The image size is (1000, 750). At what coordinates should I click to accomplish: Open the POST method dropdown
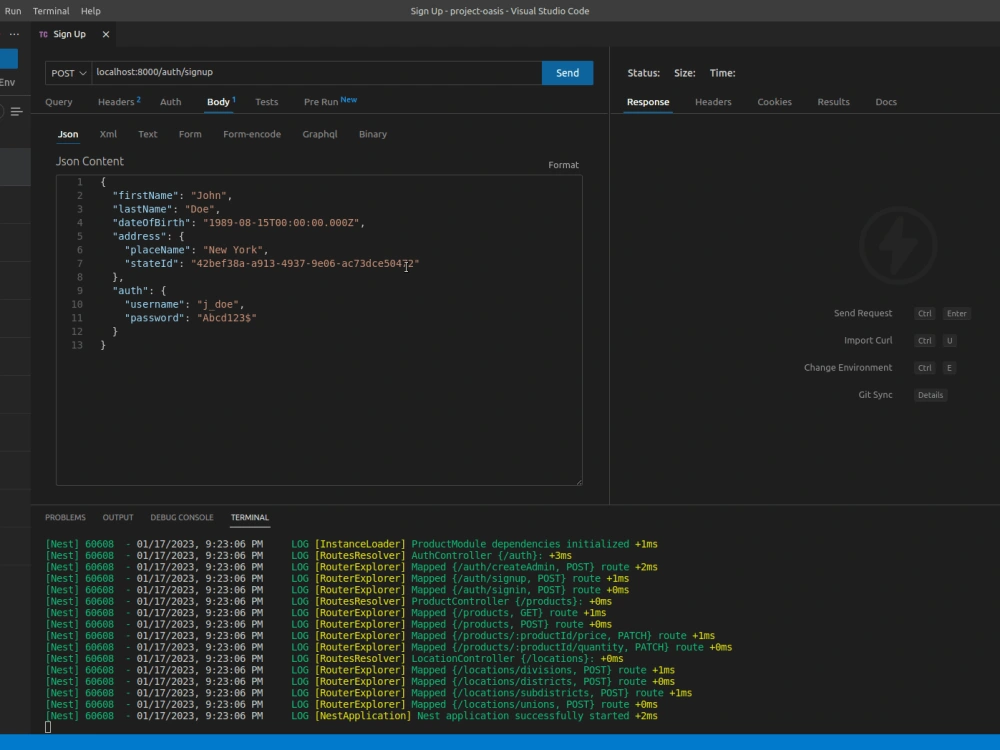(68, 73)
